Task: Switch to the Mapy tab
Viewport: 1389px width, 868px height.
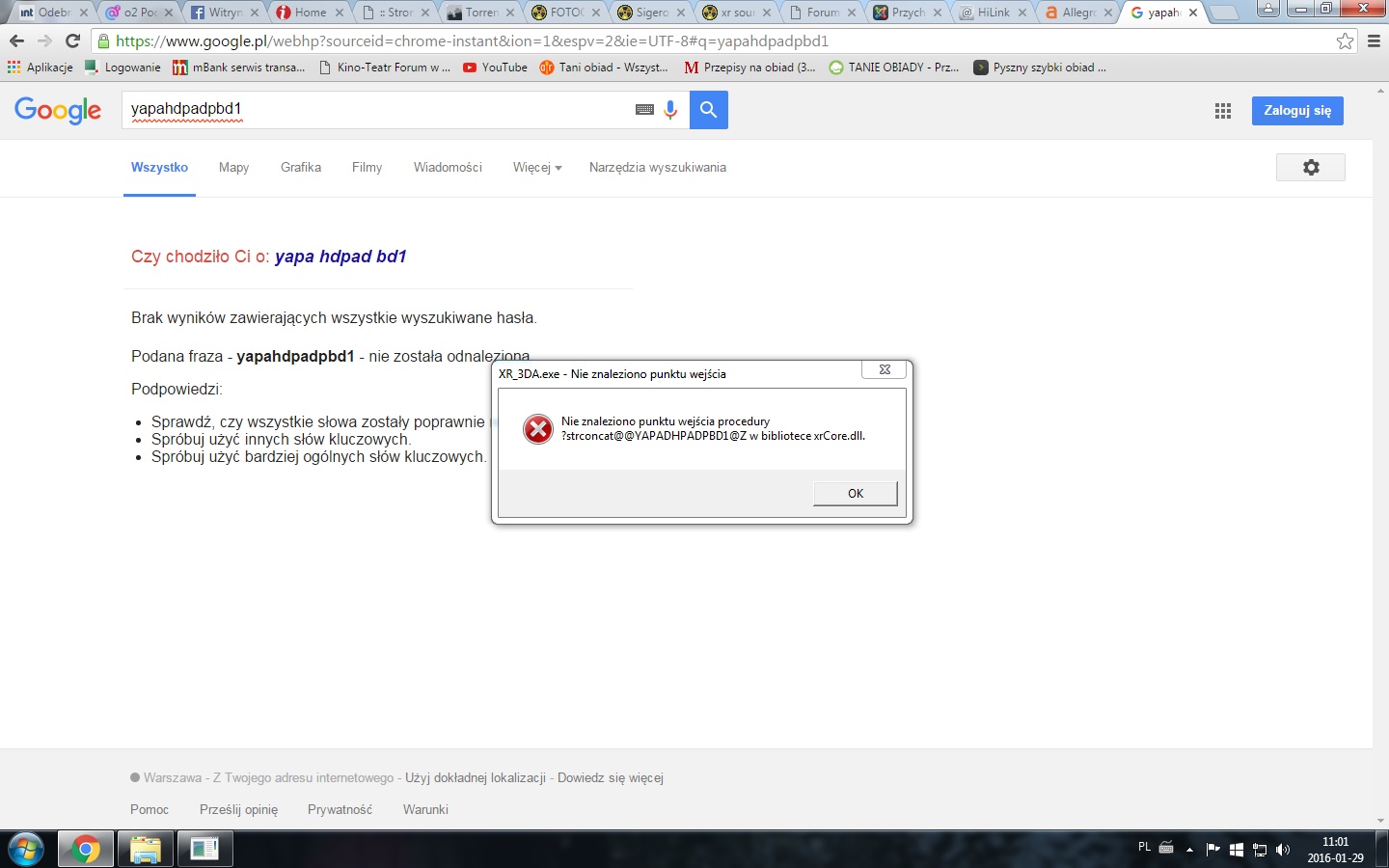Action: tap(233, 168)
